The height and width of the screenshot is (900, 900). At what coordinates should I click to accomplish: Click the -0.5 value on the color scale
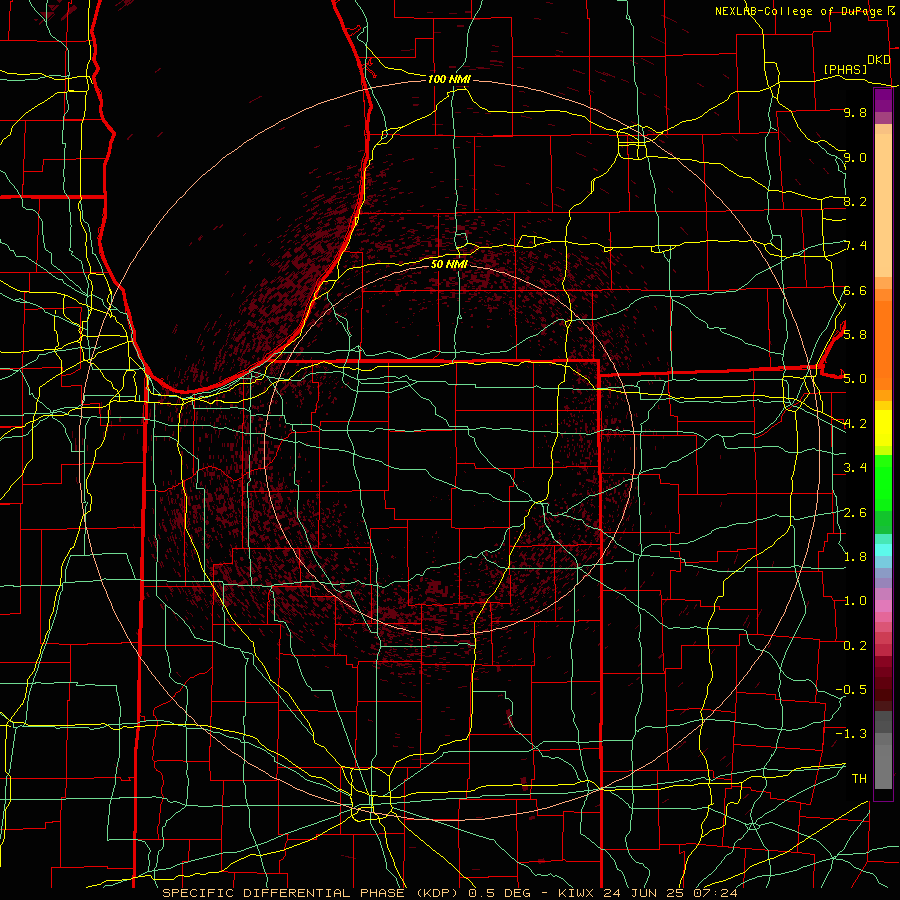[x=851, y=689]
